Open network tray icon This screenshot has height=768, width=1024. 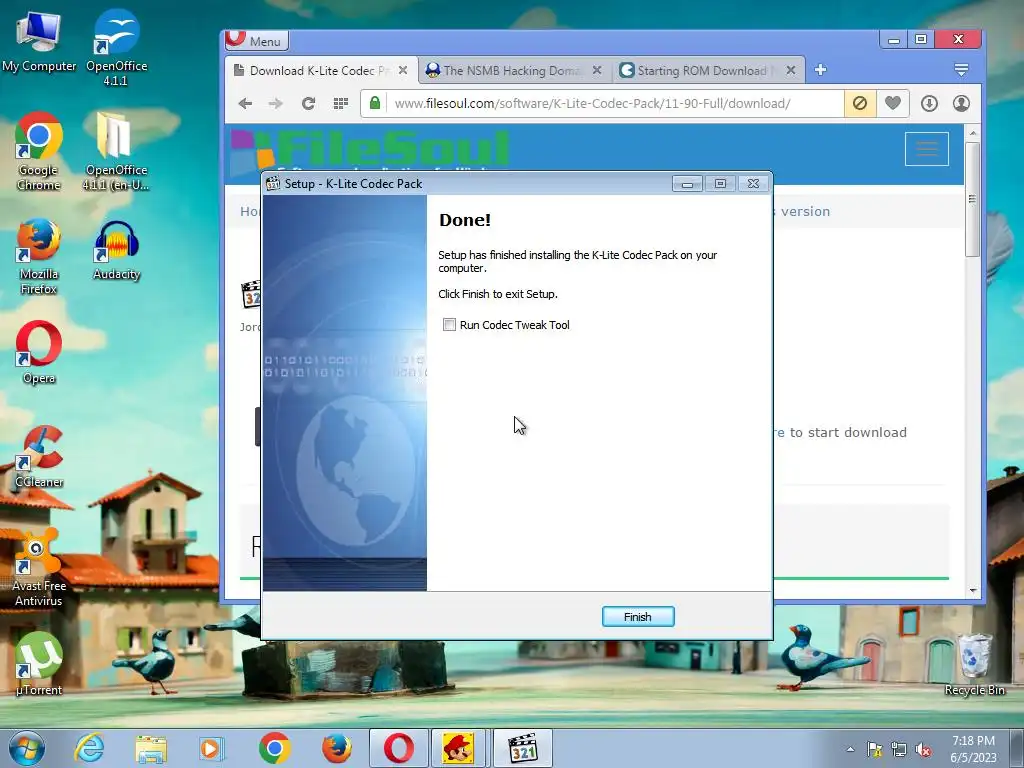pyautogui.click(x=899, y=749)
